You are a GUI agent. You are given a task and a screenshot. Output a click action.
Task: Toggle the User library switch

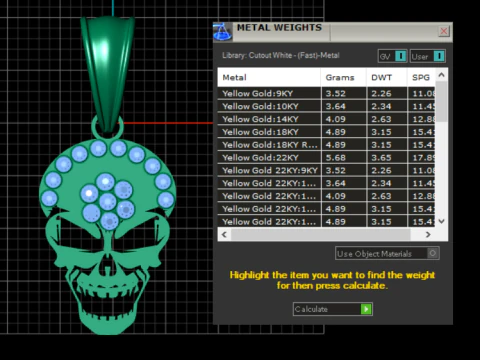pyautogui.click(x=428, y=56)
